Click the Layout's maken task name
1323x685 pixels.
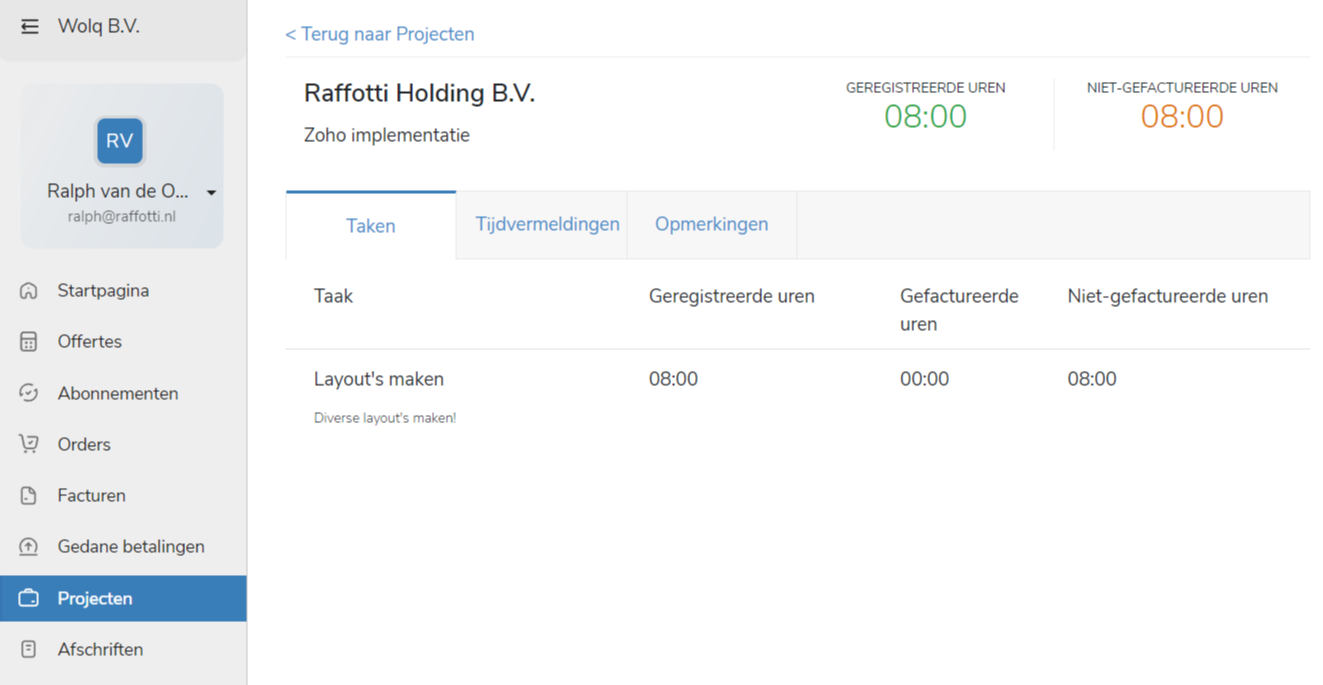[379, 379]
